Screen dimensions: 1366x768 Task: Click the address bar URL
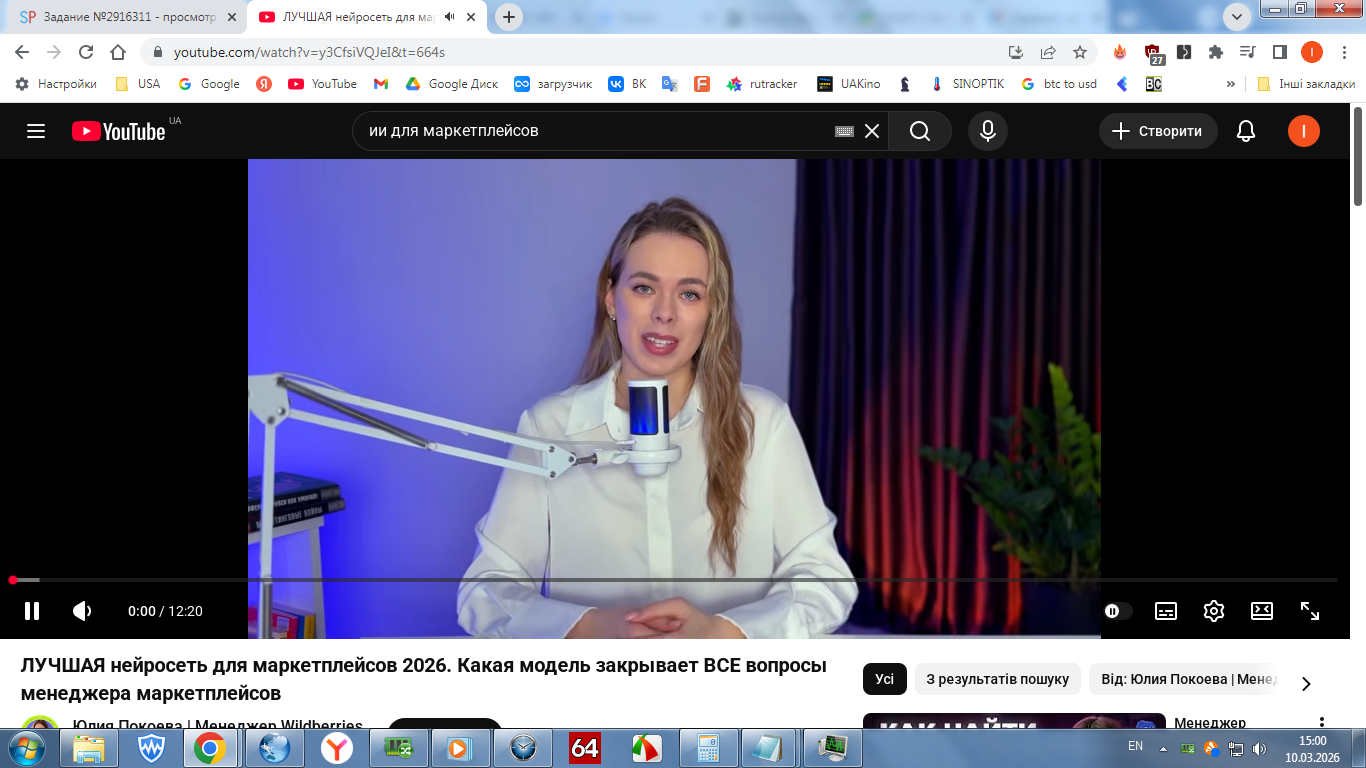pos(309,52)
